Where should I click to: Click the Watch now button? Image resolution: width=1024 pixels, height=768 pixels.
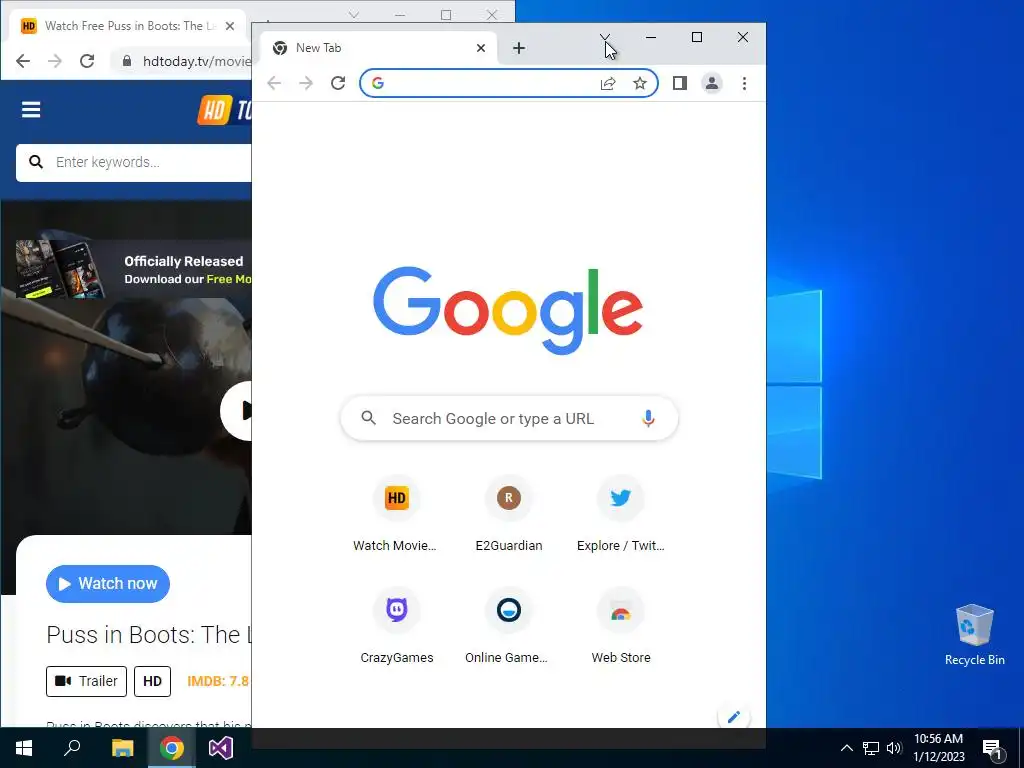click(108, 584)
